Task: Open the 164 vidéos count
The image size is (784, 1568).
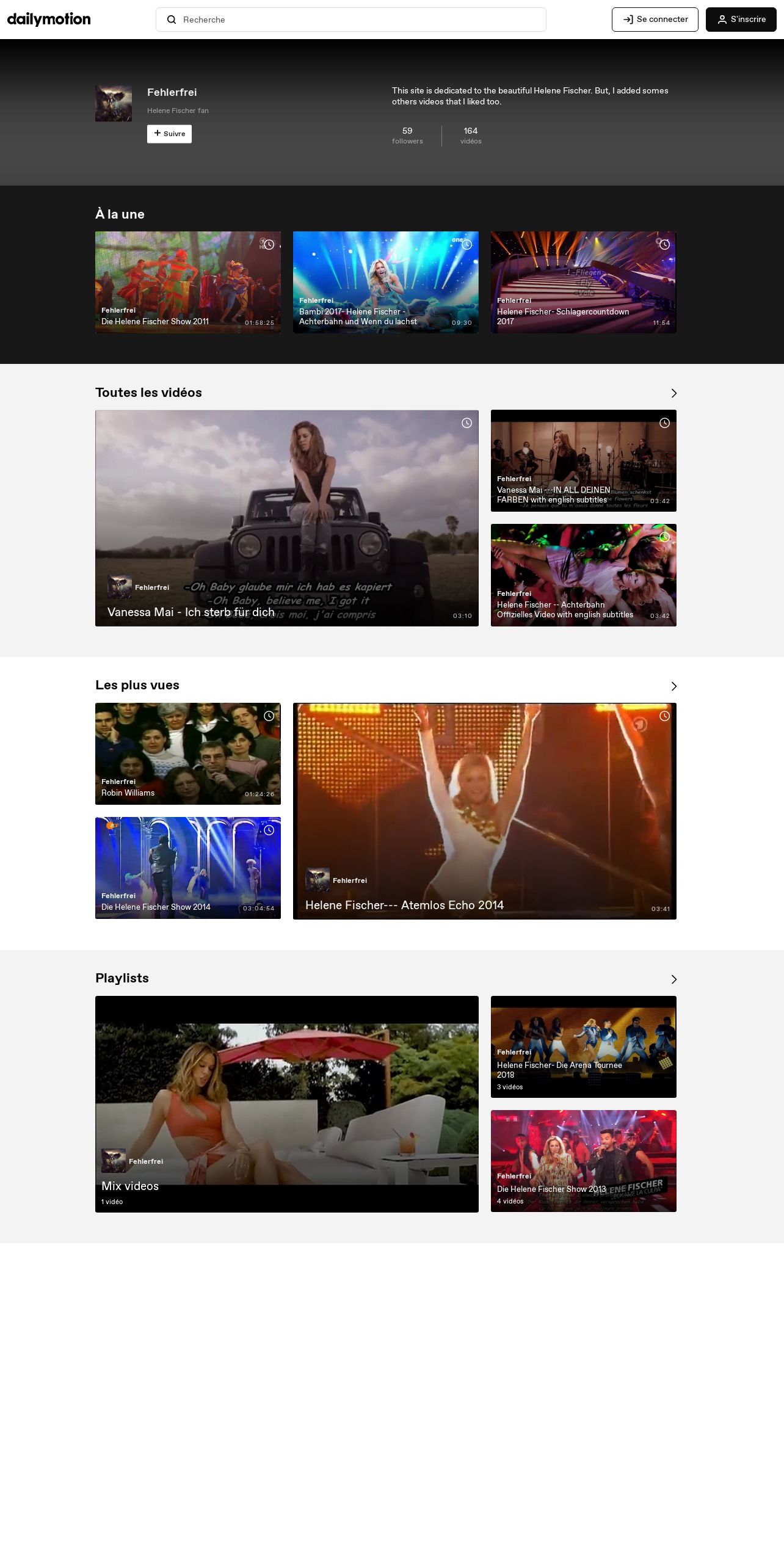Action: (471, 136)
